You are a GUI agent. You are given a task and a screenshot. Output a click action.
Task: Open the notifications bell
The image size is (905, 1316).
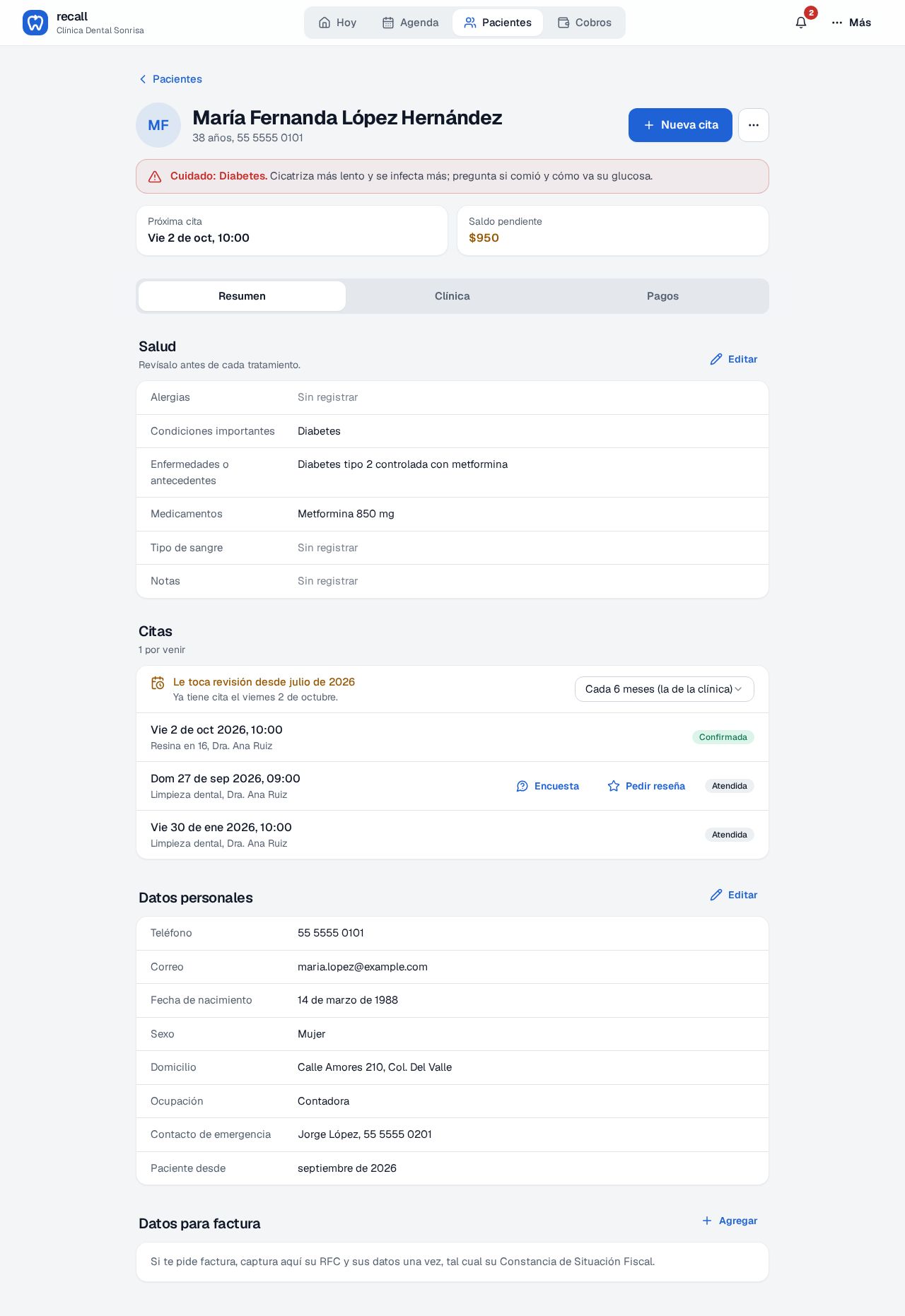(801, 23)
